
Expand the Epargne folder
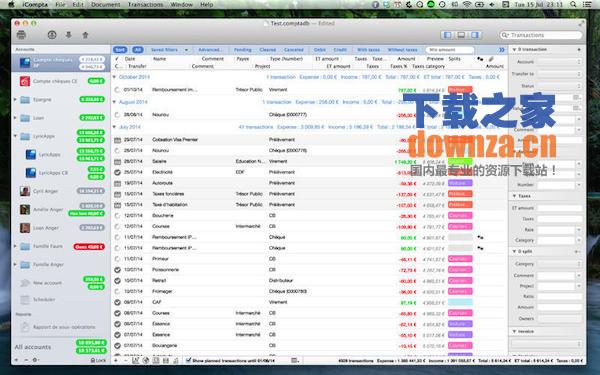[x=15, y=99]
